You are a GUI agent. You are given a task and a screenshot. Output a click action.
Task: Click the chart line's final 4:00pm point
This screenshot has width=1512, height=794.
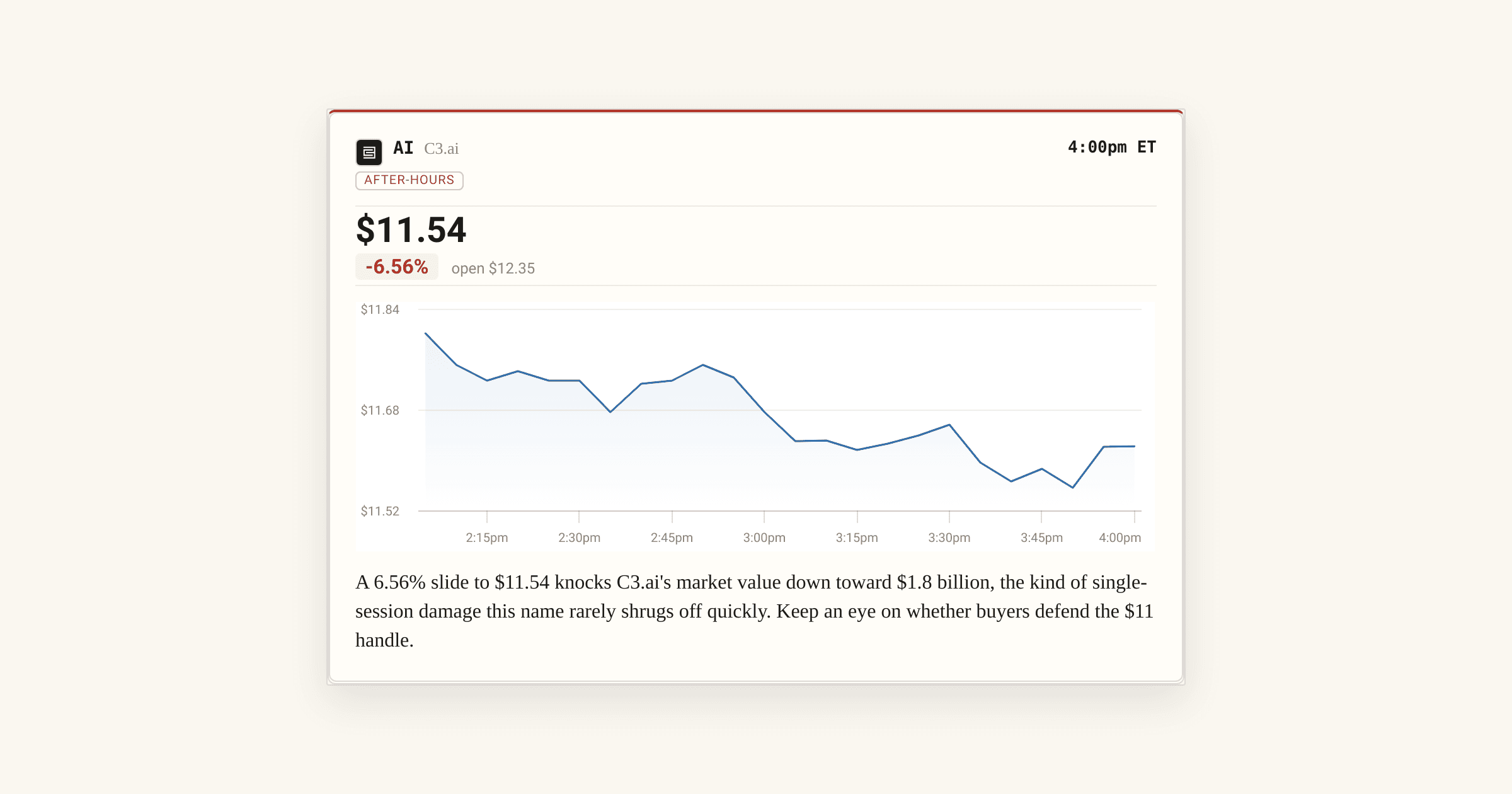1135,446
